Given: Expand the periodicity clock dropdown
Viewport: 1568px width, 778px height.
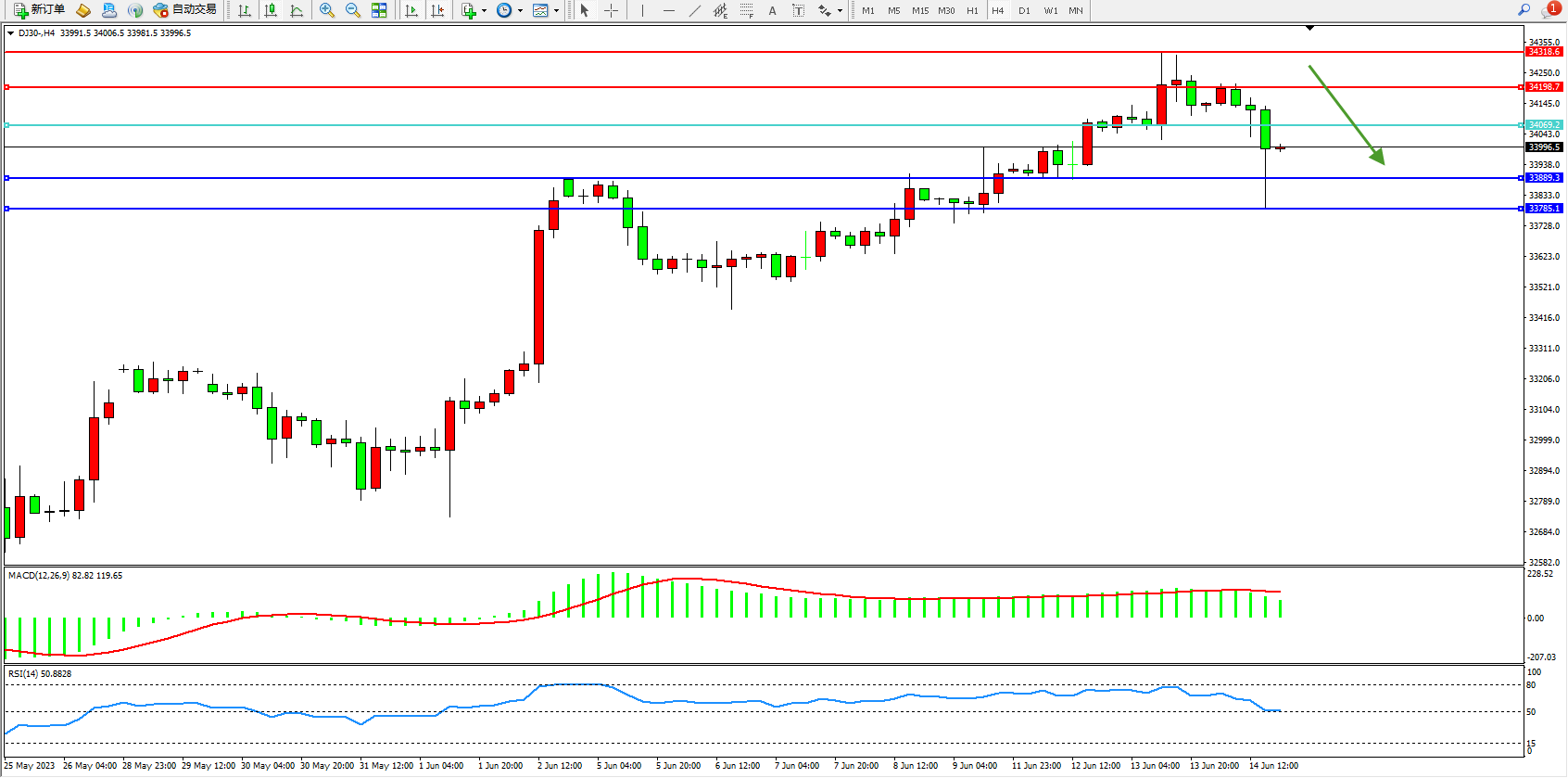Looking at the screenshot, I should (x=520, y=11).
